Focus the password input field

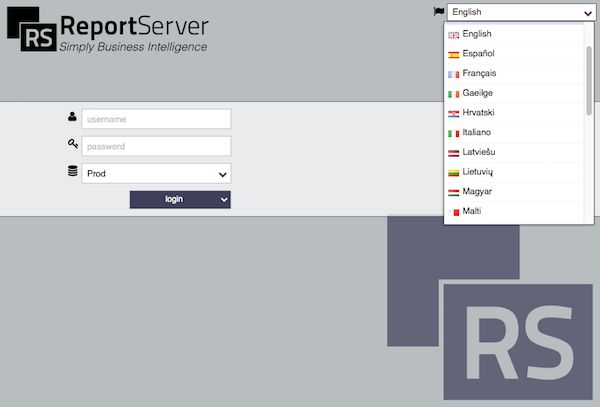click(156, 146)
